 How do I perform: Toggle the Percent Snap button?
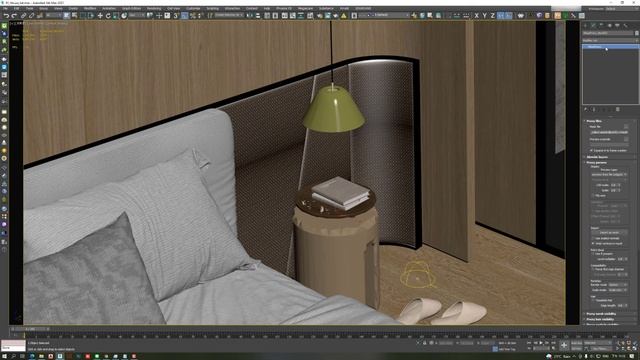tap(193, 16)
